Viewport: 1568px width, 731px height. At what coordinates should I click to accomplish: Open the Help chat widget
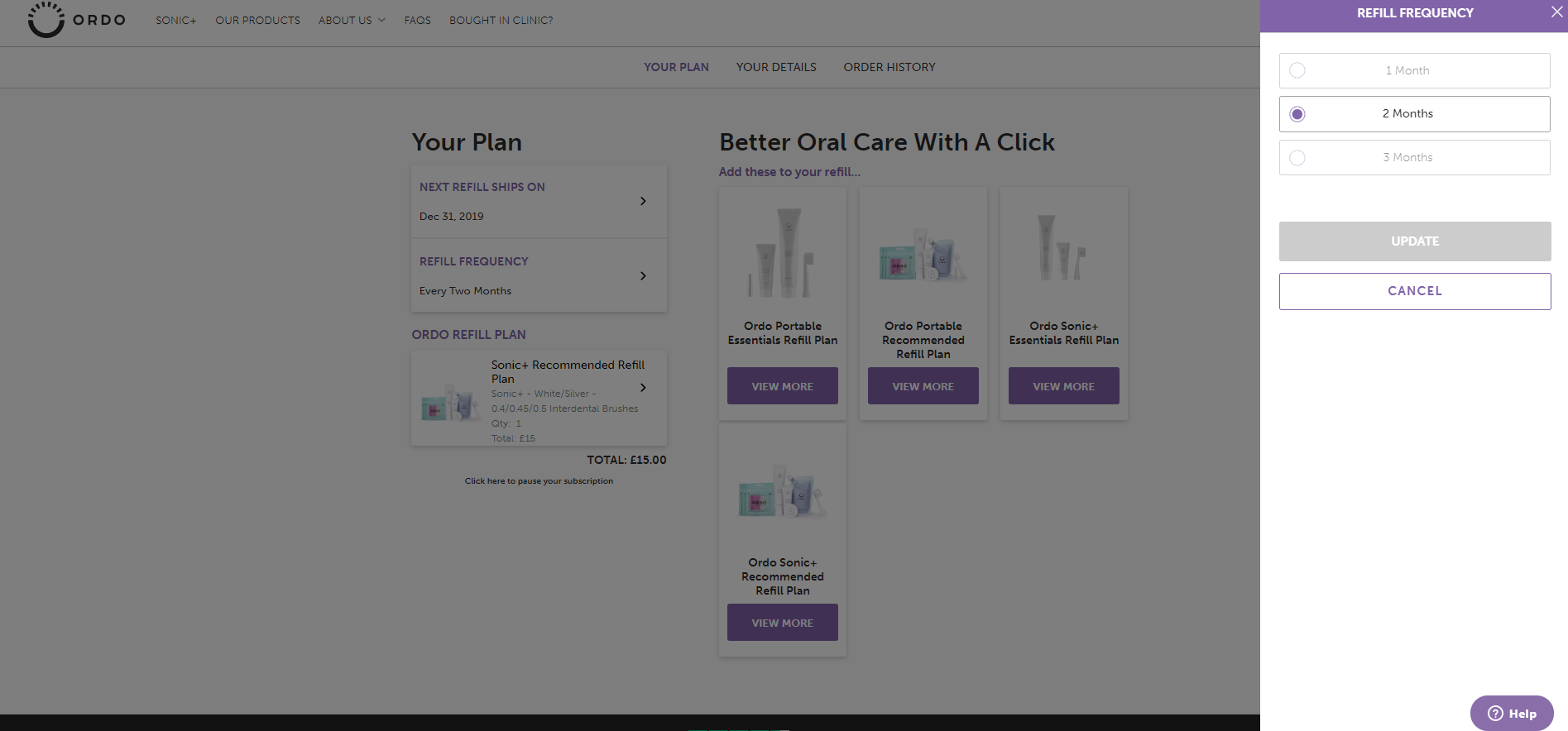tap(1512, 713)
